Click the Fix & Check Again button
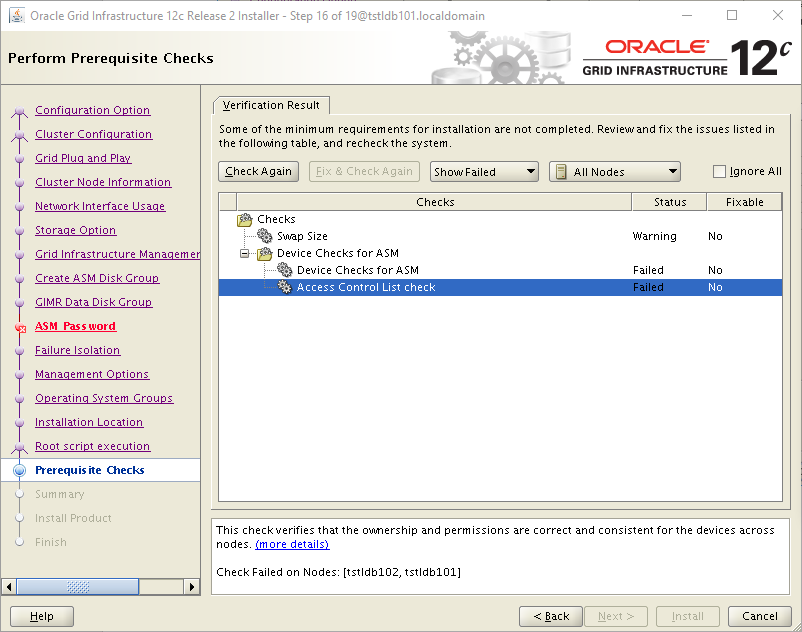This screenshot has width=802, height=632. pyautogui.click(x=364, y=171)
